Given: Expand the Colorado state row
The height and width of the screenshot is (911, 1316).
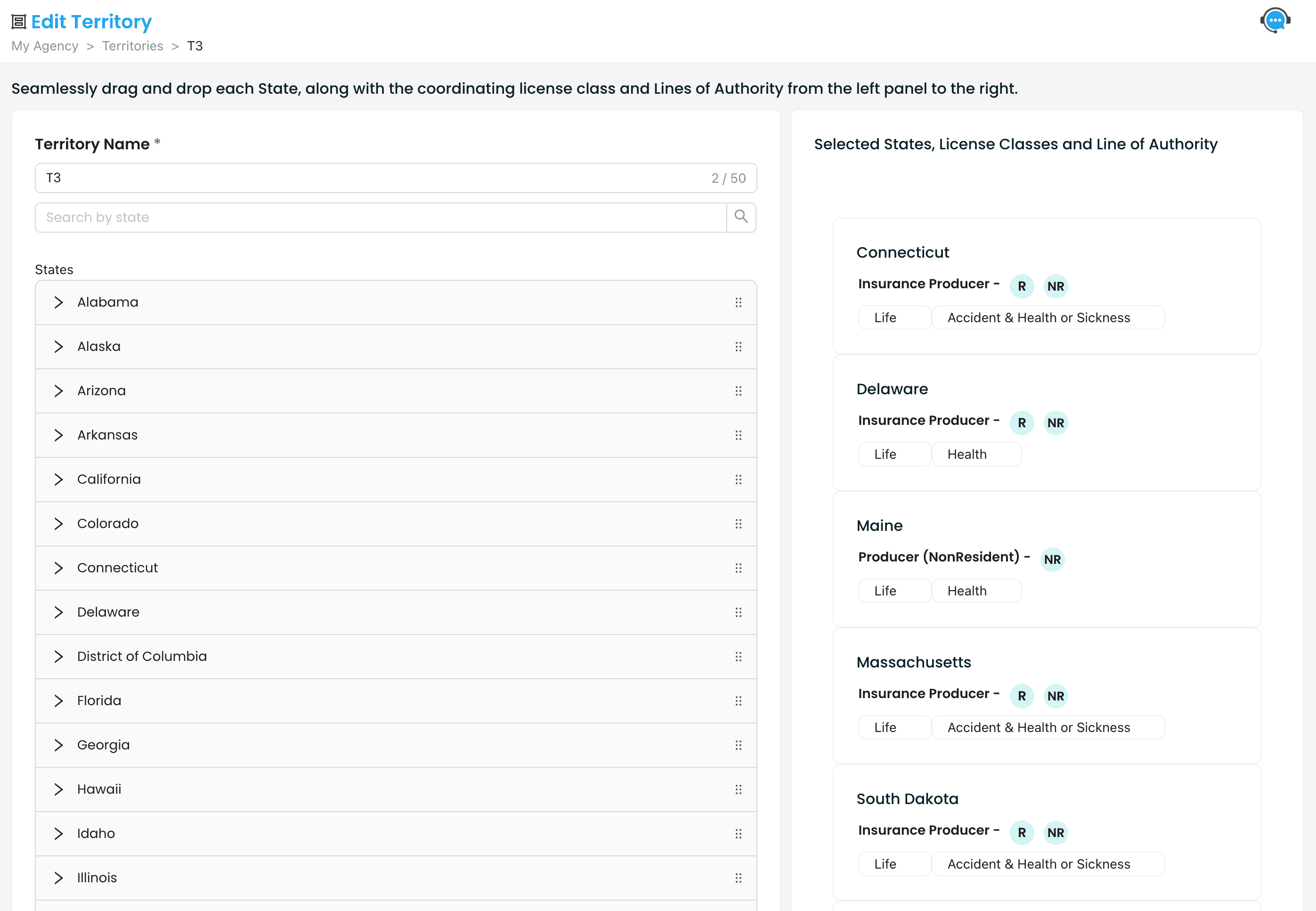Looking at the screenshot, I should [58, 523].
